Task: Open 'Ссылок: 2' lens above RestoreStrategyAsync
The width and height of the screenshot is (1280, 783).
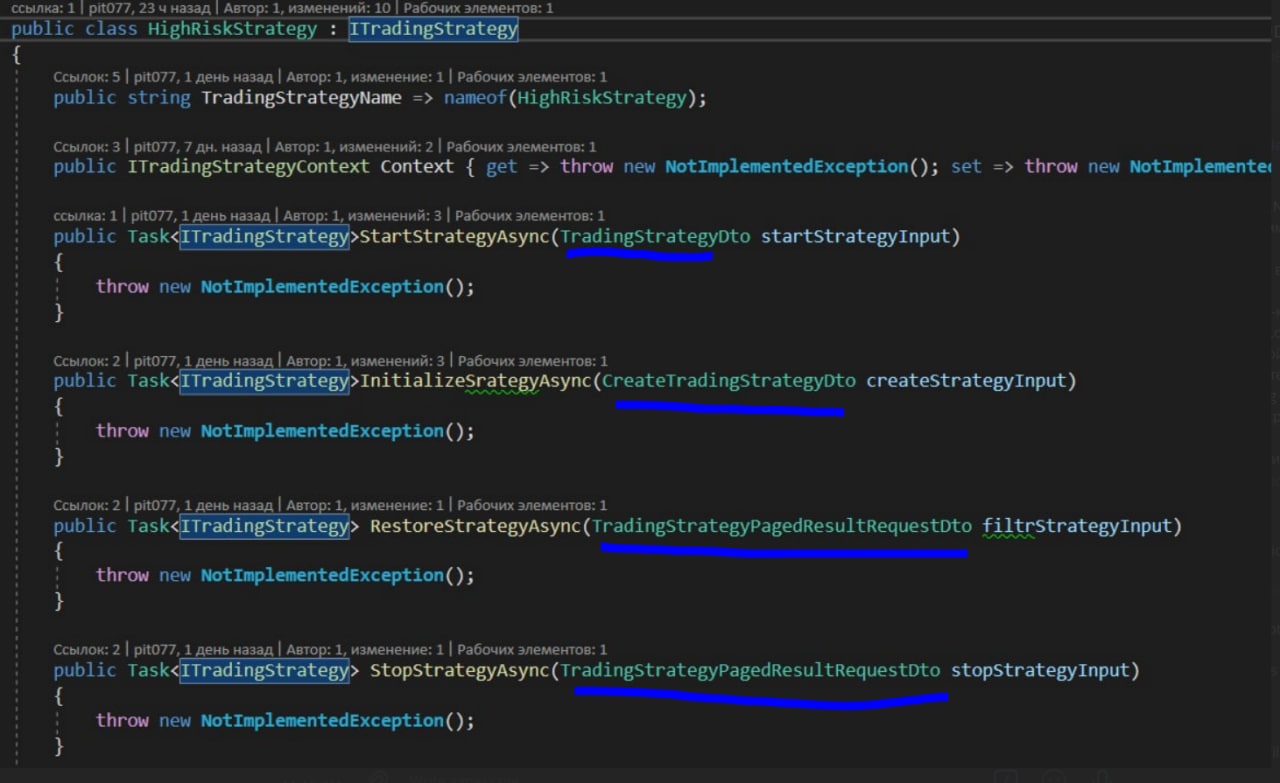Action: click(x=87, y=506)
